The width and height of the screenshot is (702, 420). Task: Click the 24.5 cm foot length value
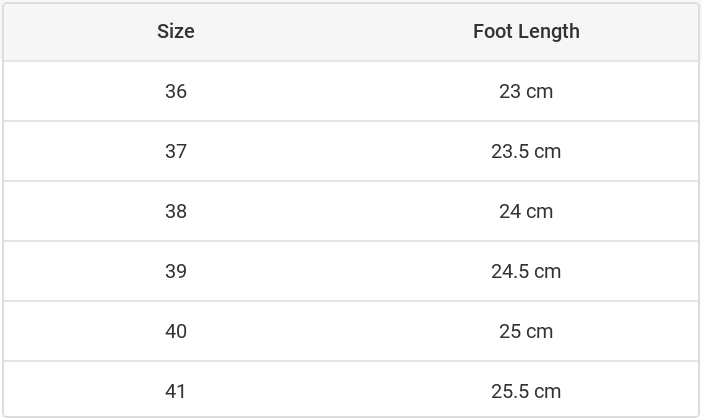(x=526, y=271)
